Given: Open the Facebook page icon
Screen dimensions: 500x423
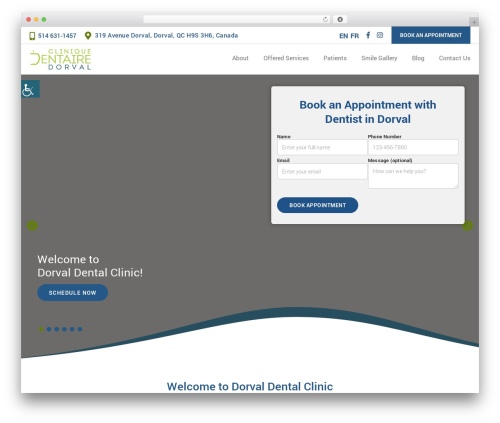Looking at the screenshot, I should click(x=368, y=35).
